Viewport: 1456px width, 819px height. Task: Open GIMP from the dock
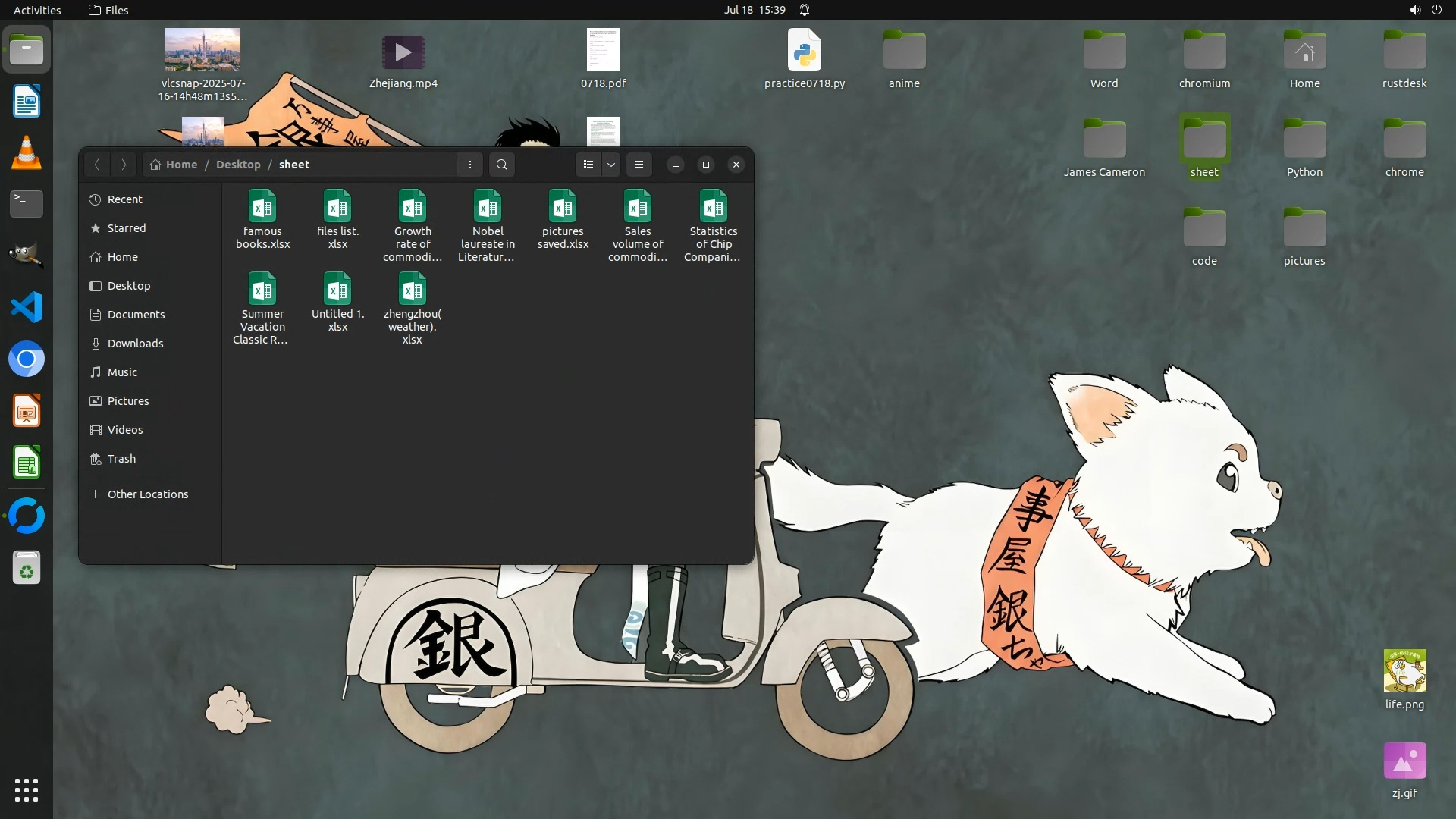click(x=27, y=256)
